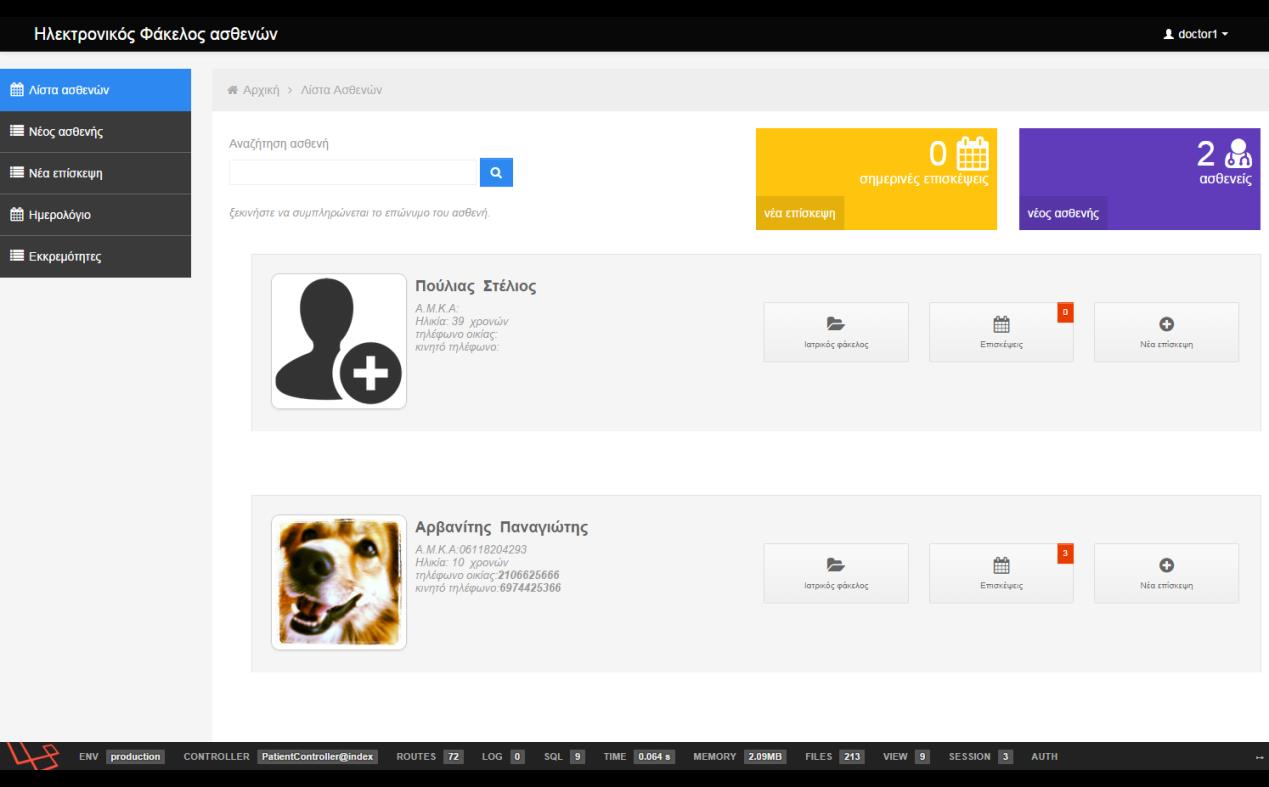Click the home icon in breadcrumb

point(234,91)
